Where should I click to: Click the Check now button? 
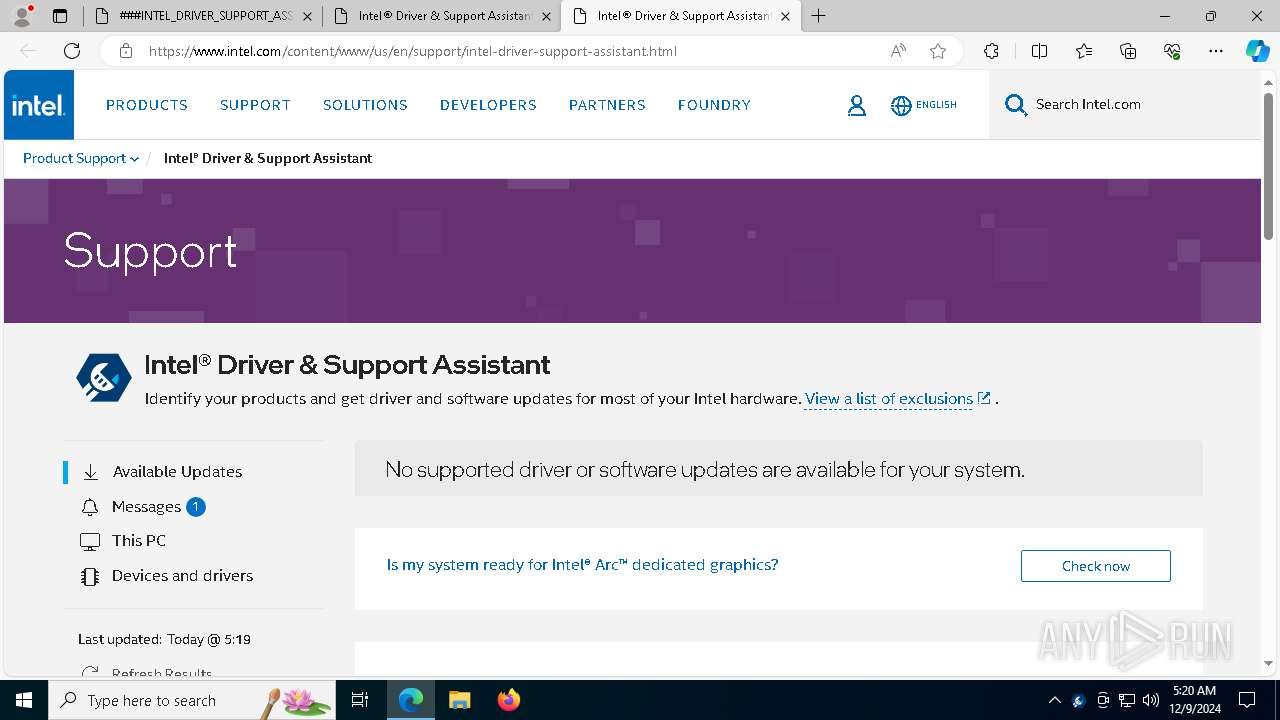1095,566
